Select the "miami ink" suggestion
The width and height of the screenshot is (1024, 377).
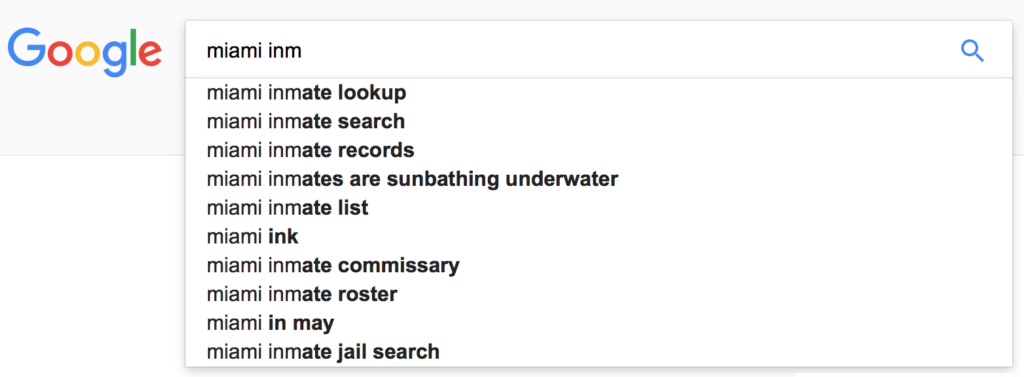click(x=599, y=237)
